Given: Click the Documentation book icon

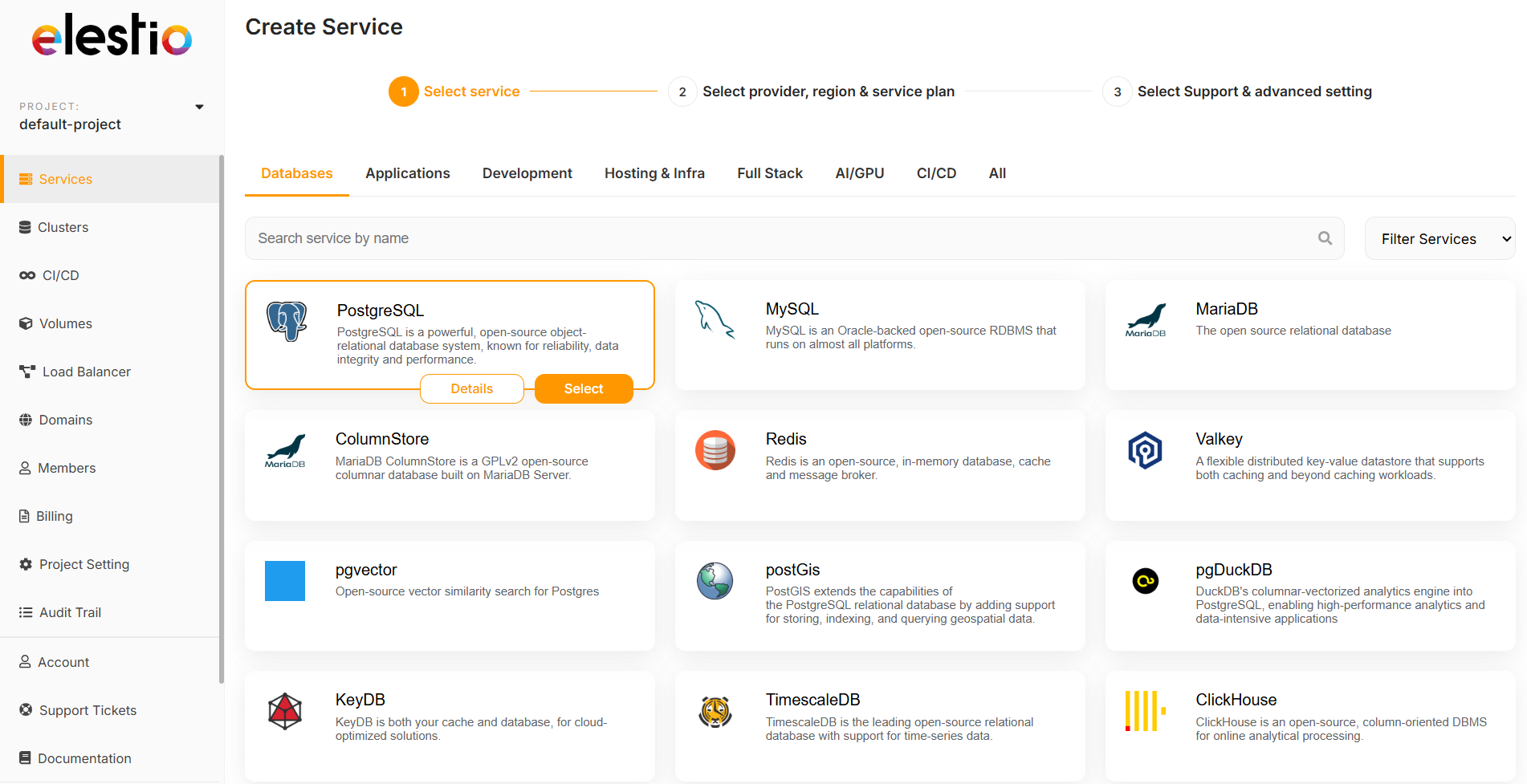Looking at the screenshot, I should click(25, 758).
